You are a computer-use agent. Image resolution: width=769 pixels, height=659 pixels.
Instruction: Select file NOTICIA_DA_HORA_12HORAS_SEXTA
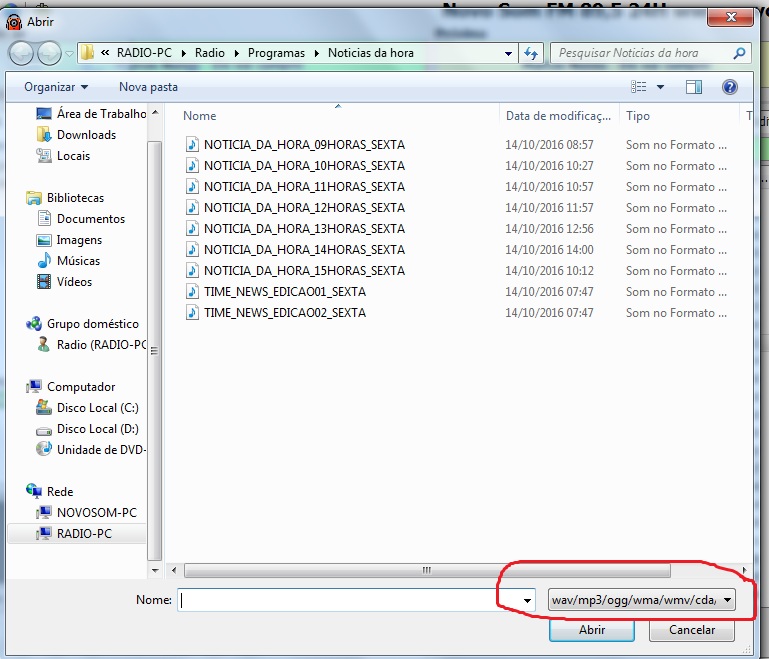(x=304, y=208)
